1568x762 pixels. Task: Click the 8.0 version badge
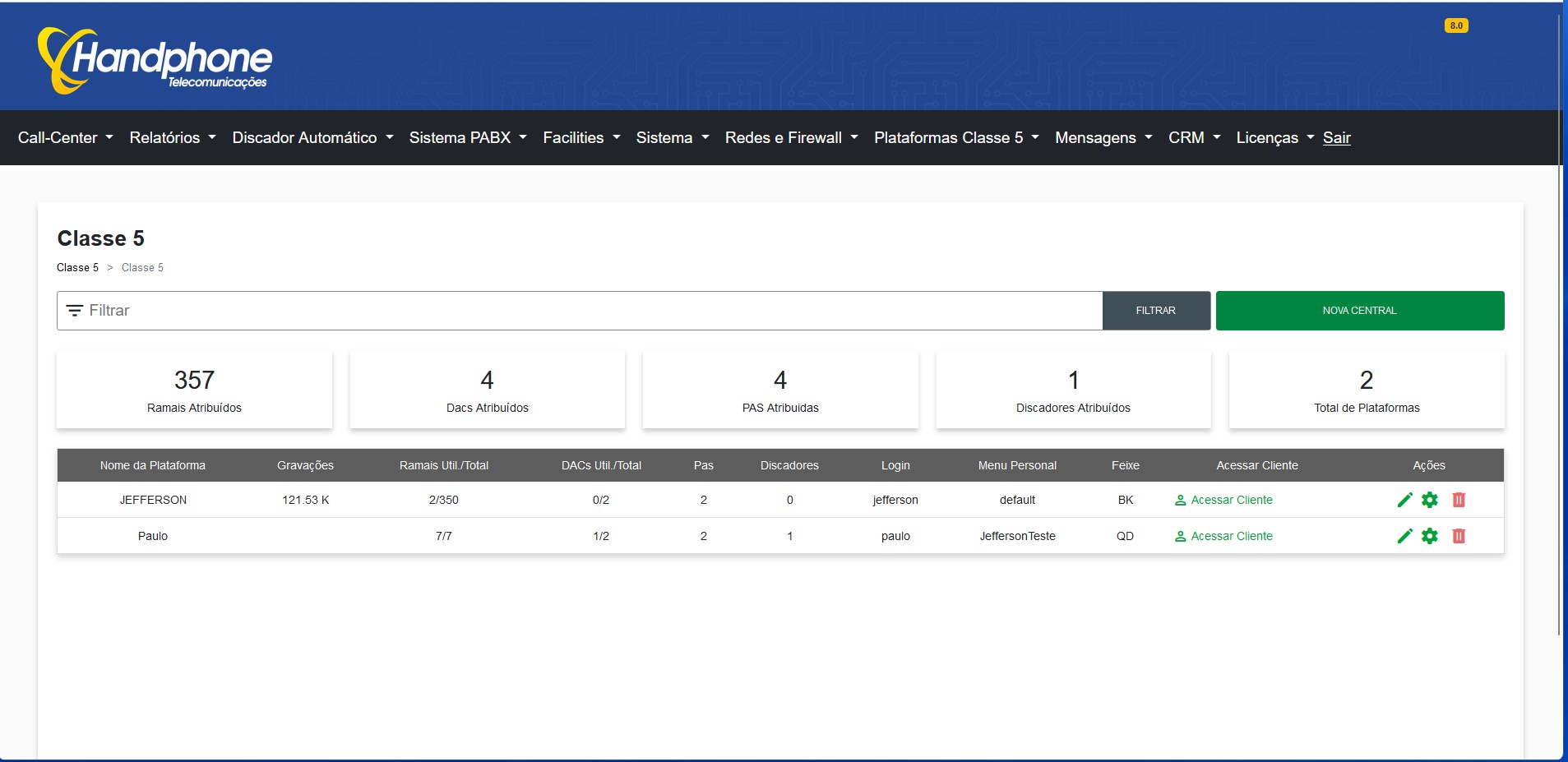(1455, 25)
